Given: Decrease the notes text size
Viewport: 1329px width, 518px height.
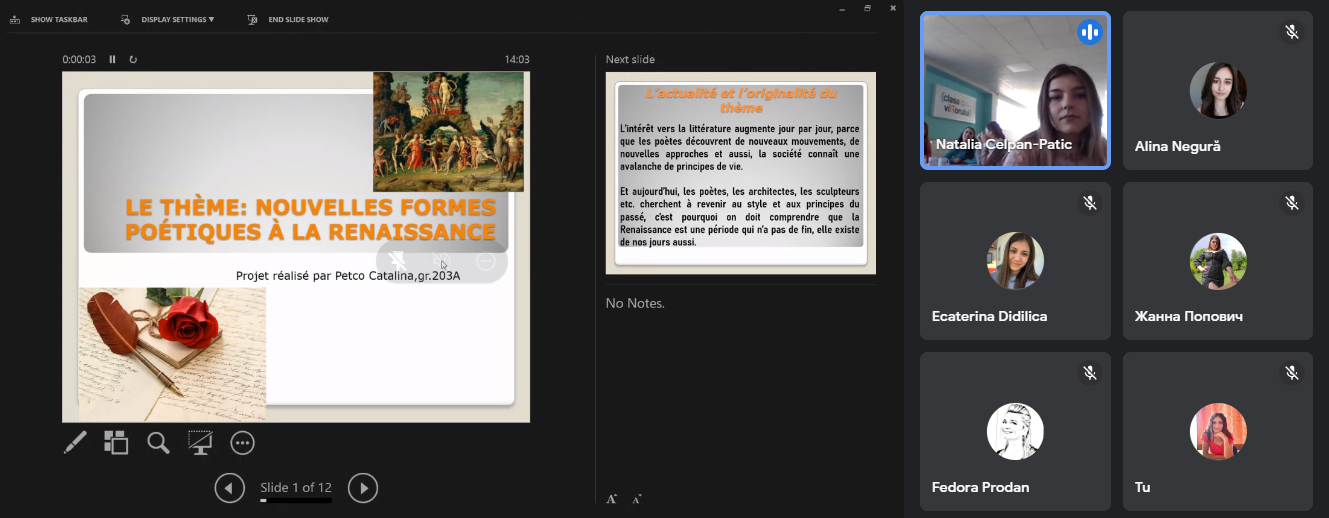Looking at the screenshot, I should tap(637, 498).
